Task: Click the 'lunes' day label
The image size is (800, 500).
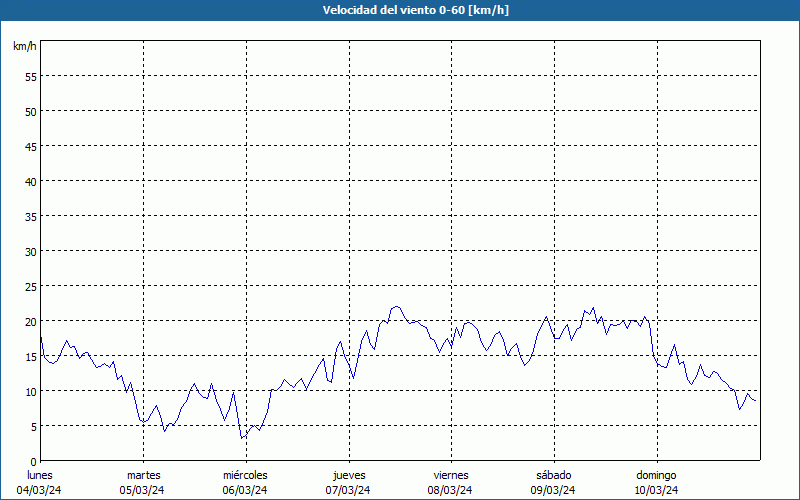Action: tap(40, 475)
